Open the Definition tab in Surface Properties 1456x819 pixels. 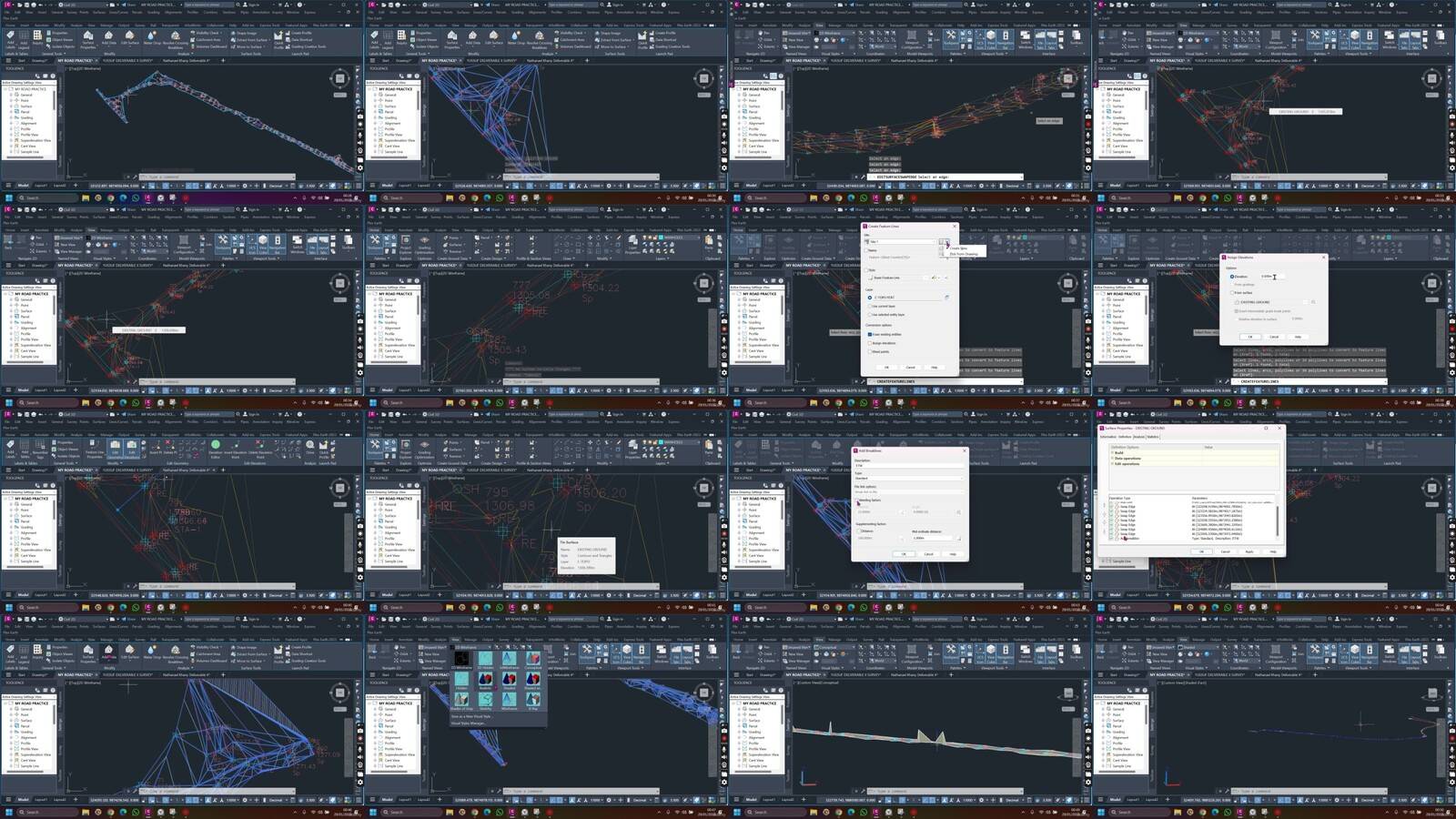[x=1125, y=437]
